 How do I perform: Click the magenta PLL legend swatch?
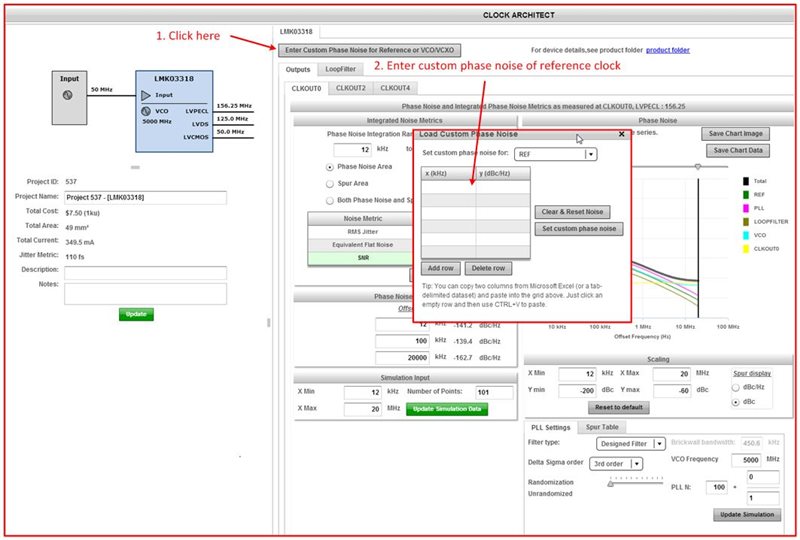pos(746,208)
